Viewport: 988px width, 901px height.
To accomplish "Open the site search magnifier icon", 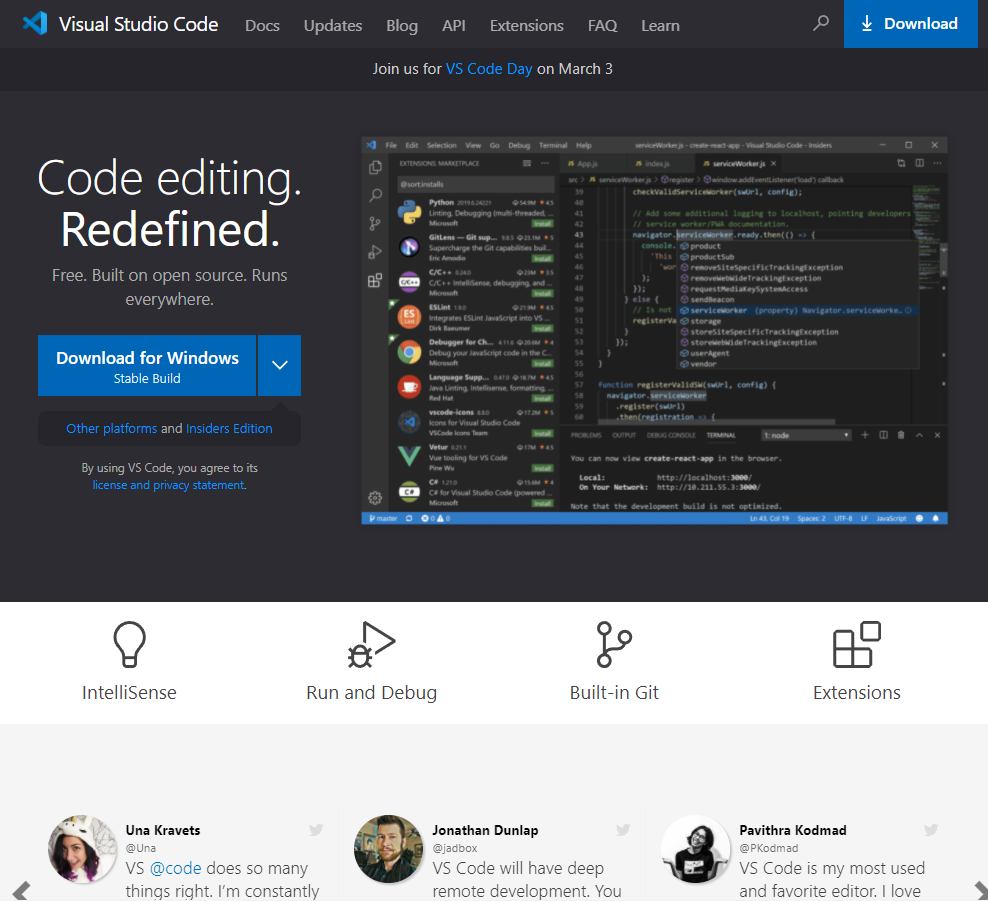I will 820,23.
